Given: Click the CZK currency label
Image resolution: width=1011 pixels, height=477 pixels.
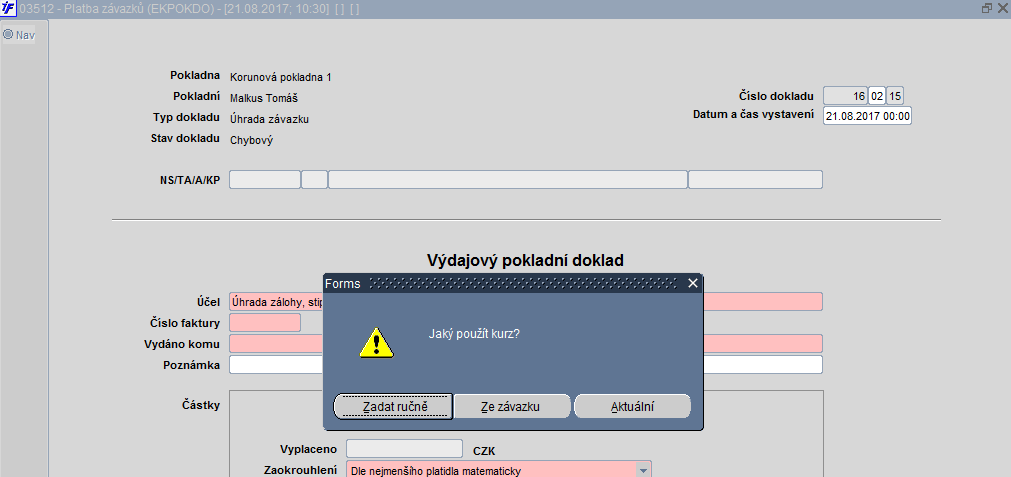Looking at the screenshot, I should coord(484,451).
